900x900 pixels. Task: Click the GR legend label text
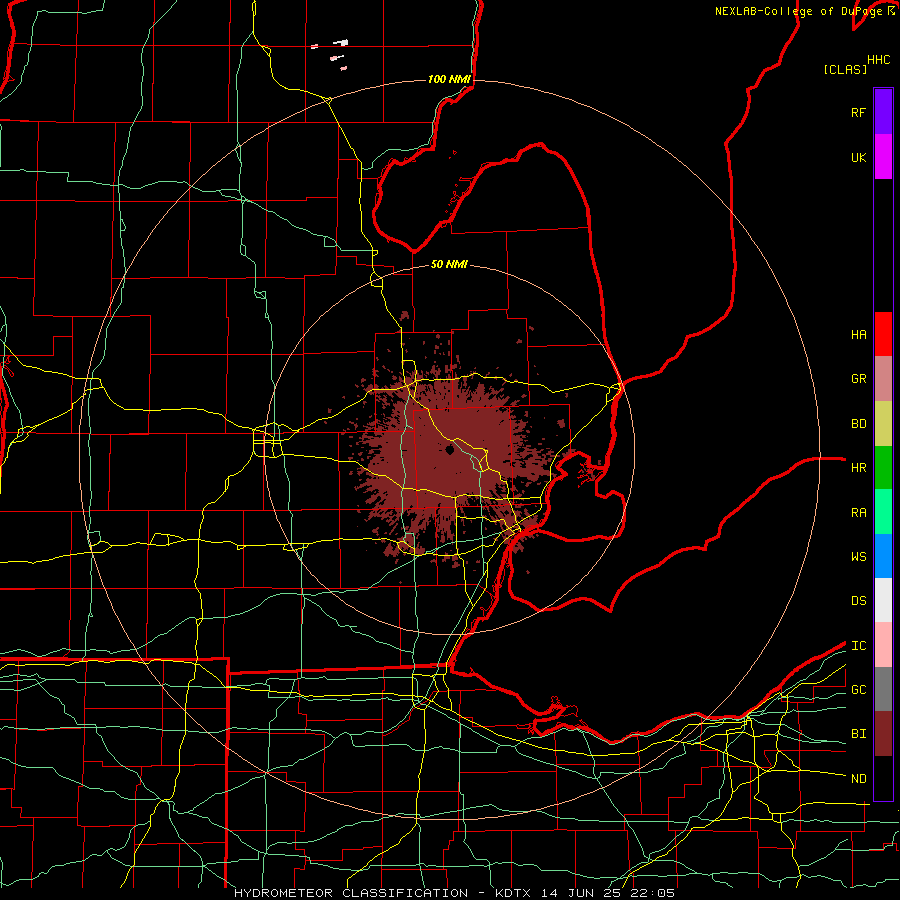(x=859, y=379)
